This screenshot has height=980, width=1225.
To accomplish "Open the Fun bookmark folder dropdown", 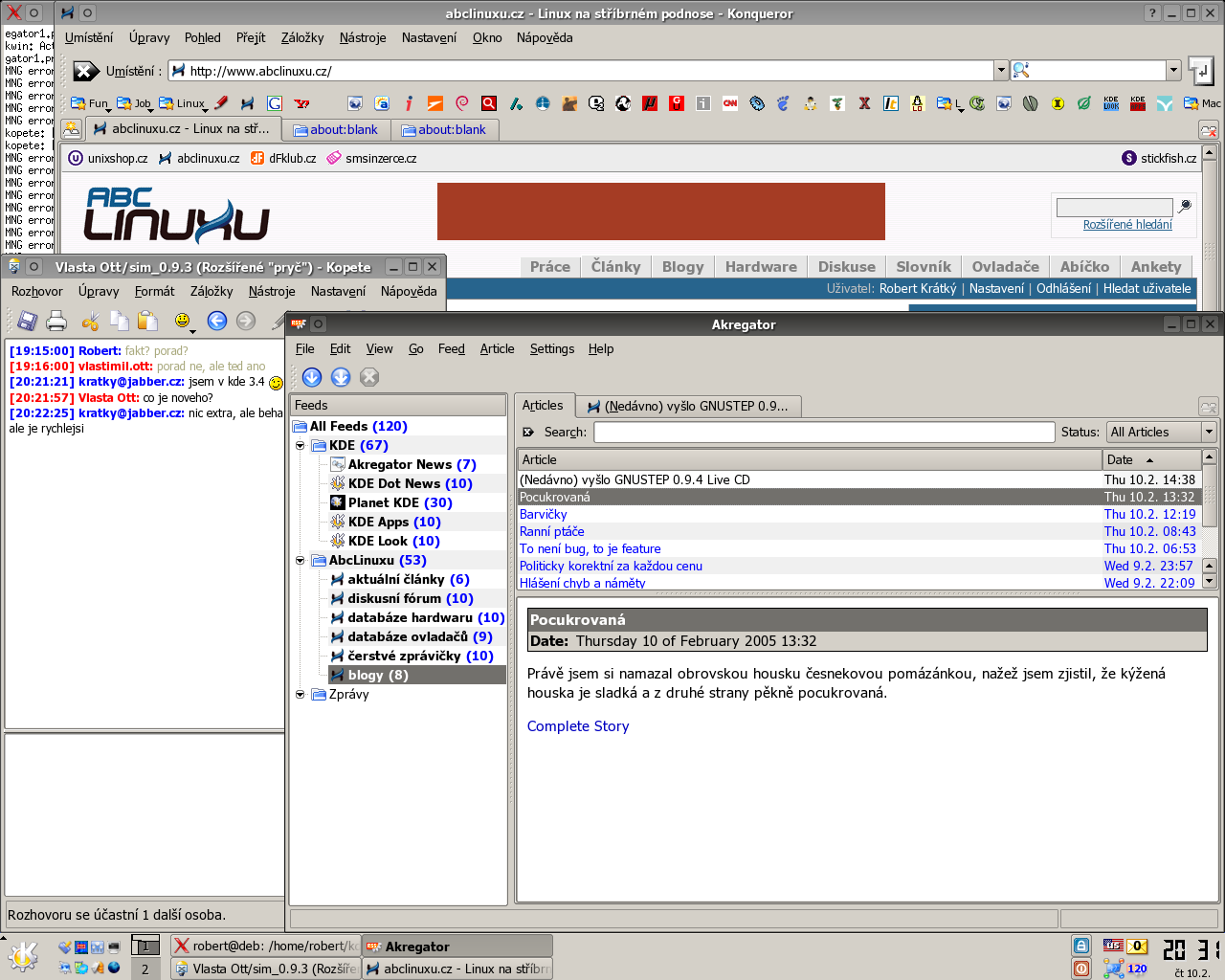I will coord(89,103).
